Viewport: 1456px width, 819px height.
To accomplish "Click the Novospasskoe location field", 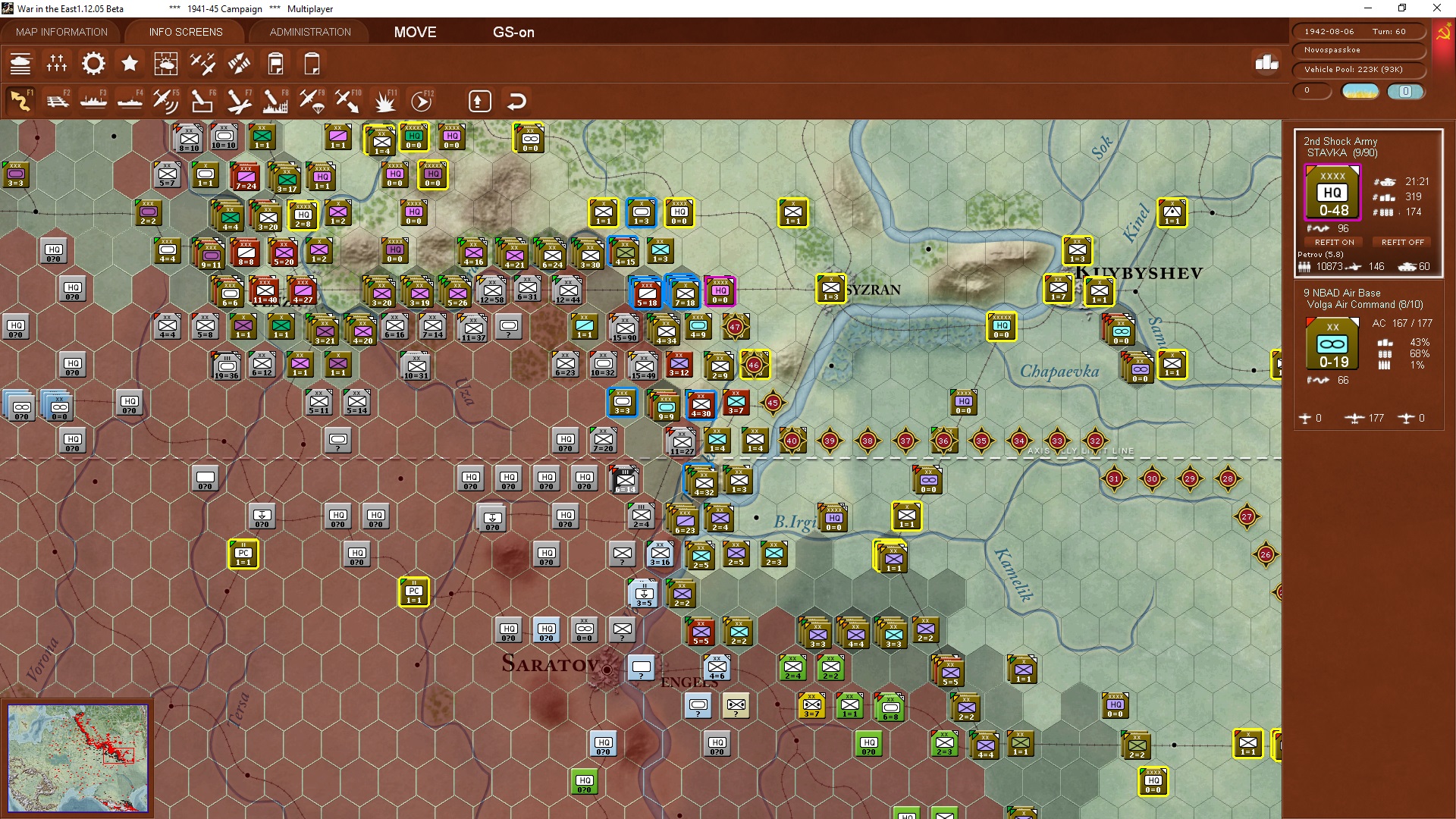I will tap(1357, 50).
